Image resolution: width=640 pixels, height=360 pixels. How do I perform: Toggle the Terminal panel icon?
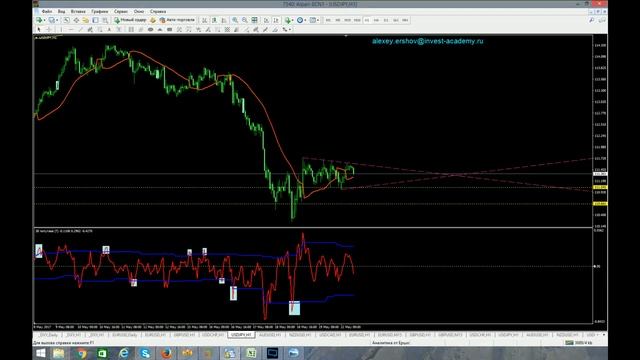pyautogui.click(x=96, y=20)
